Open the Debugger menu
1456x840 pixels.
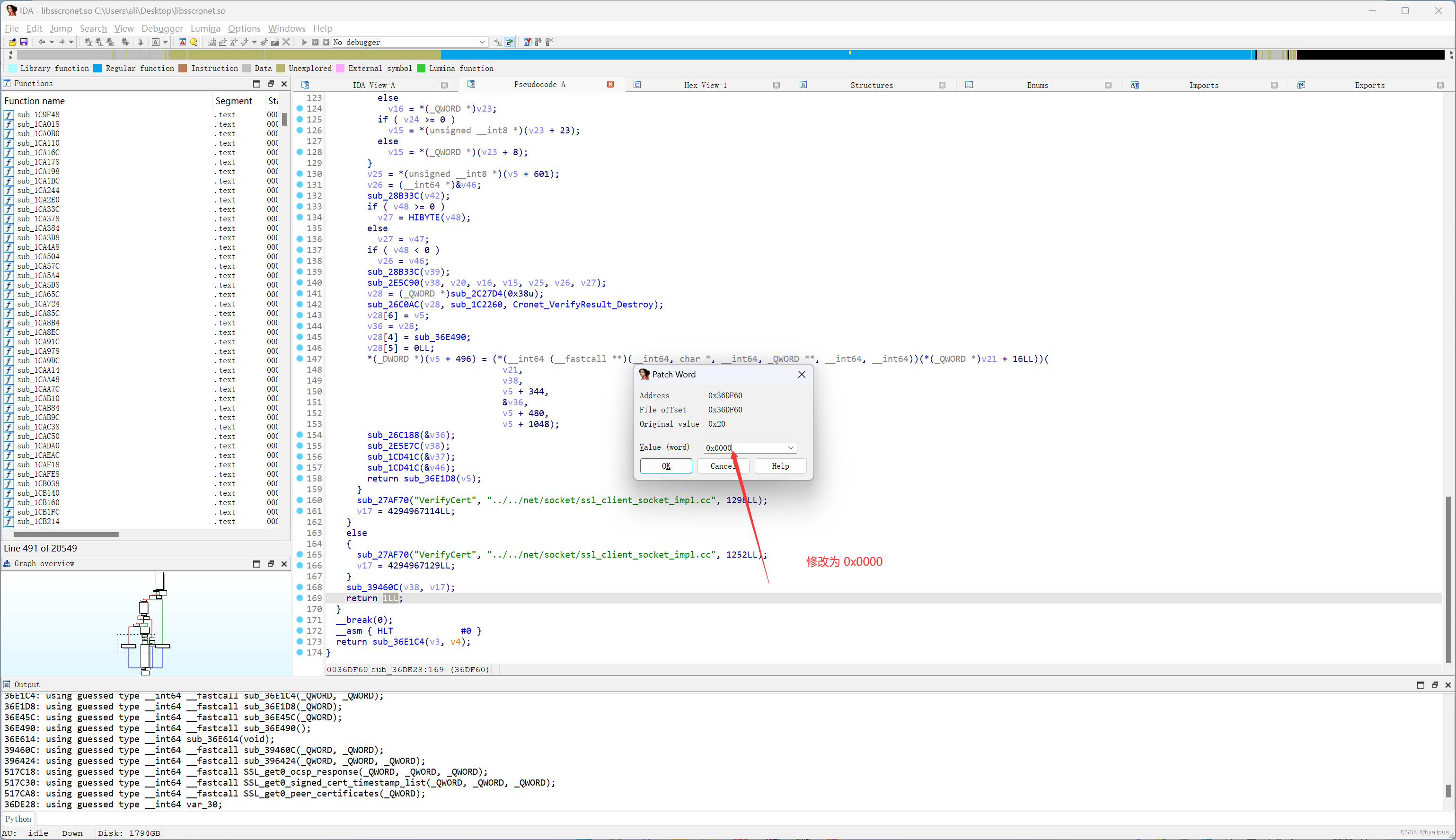(161, 28)
